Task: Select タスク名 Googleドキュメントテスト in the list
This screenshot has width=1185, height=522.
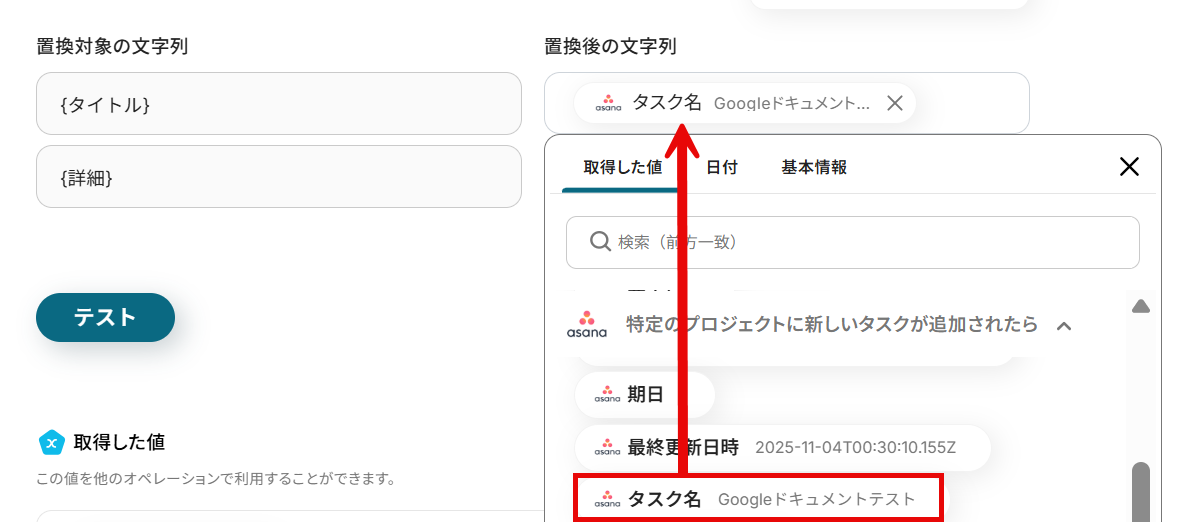Action: point(758,499)
